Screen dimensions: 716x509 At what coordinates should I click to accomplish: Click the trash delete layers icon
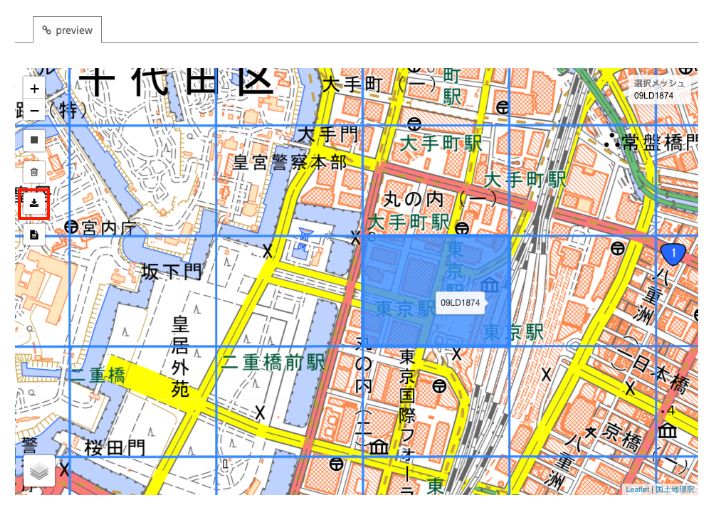click(x=34, y=172)
